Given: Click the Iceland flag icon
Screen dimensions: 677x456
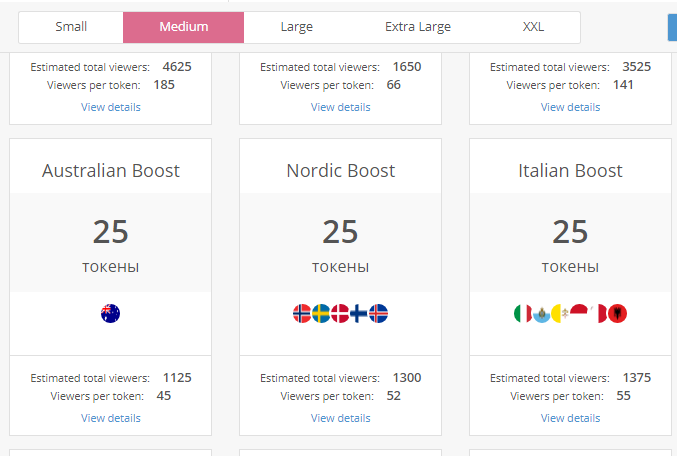Looking at the screenshot, I should point(378,314).
